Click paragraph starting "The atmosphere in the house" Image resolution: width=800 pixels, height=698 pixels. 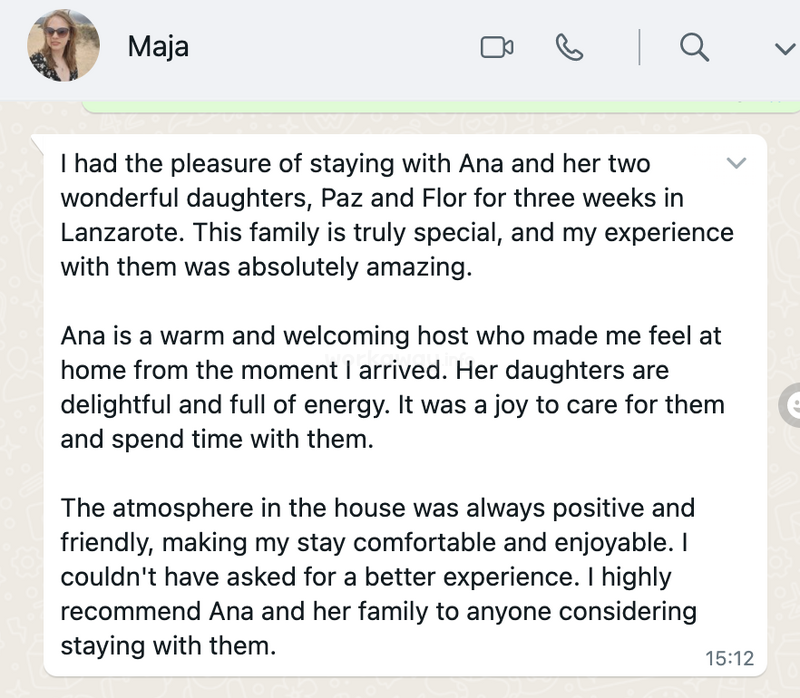coord(379,577)
